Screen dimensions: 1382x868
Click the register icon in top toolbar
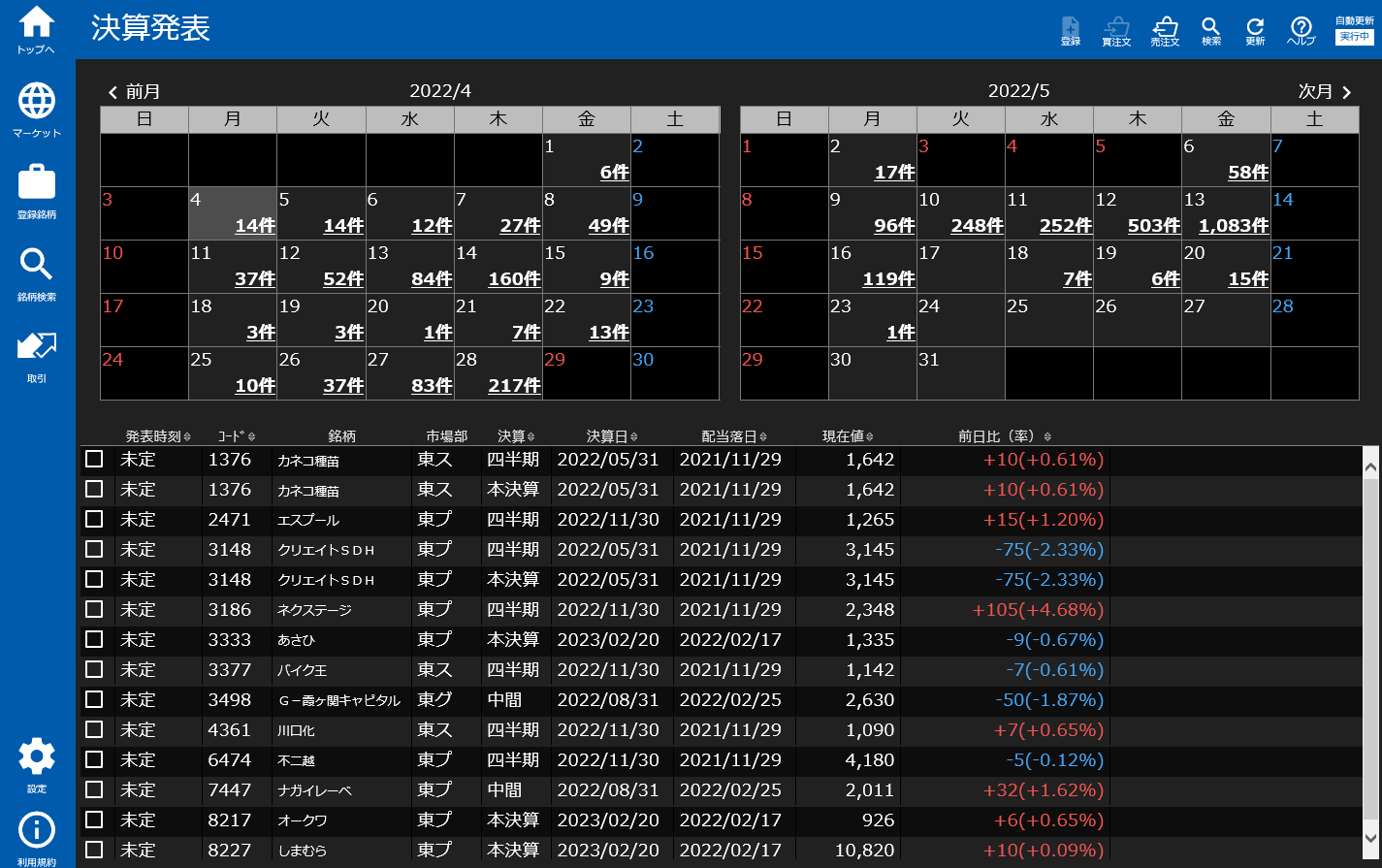pos(1070,31)
